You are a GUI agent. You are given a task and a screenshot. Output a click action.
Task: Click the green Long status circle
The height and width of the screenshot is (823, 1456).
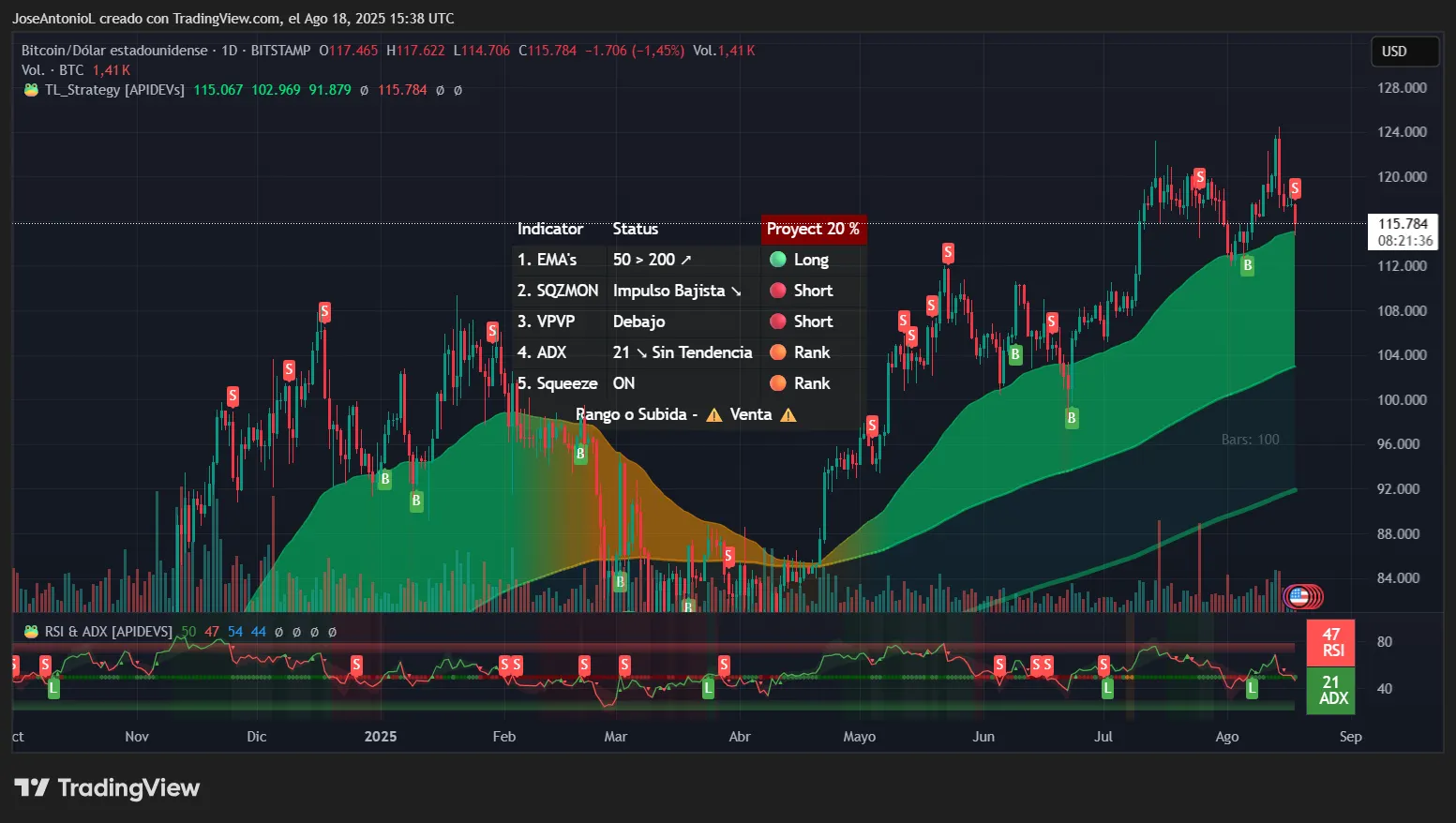pos(777,260)
